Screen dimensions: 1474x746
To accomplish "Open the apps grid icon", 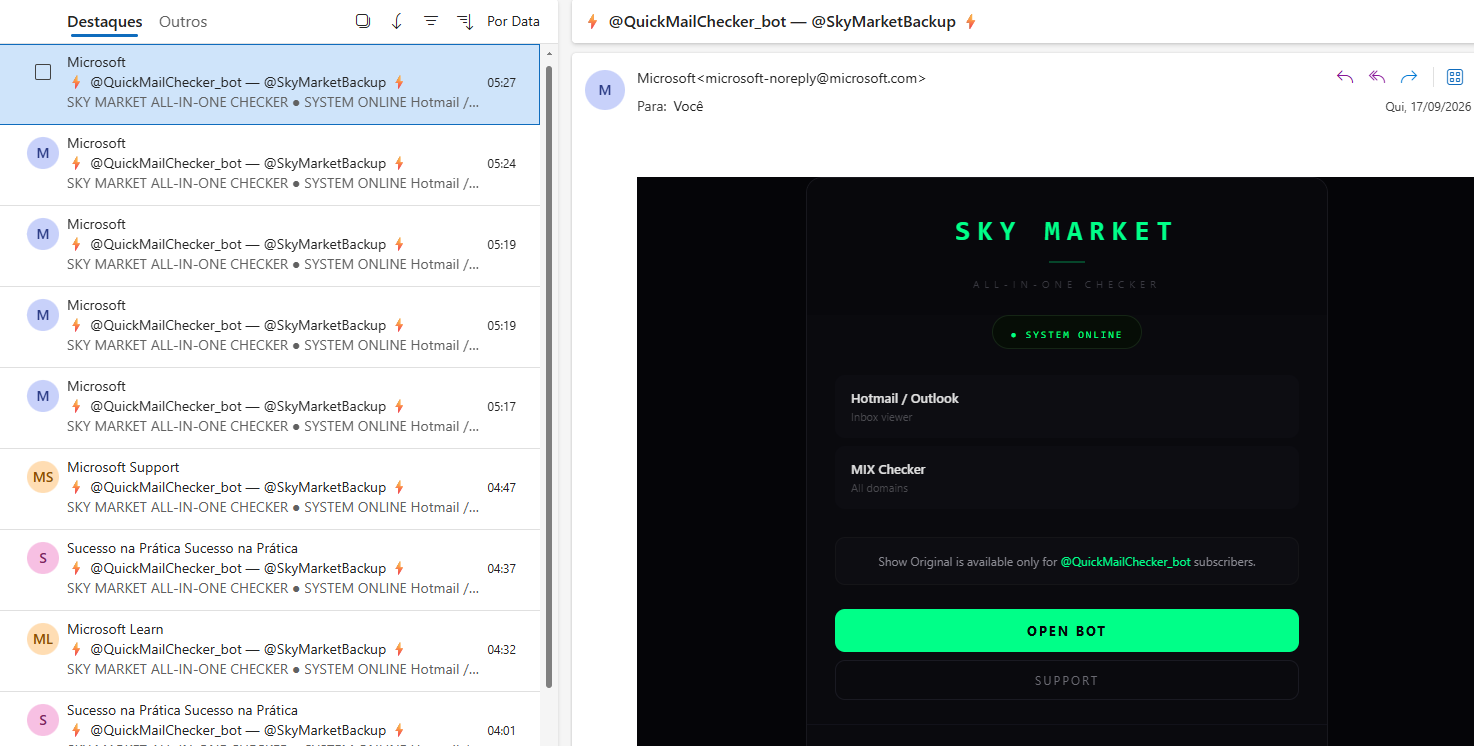I will 1455,77.
